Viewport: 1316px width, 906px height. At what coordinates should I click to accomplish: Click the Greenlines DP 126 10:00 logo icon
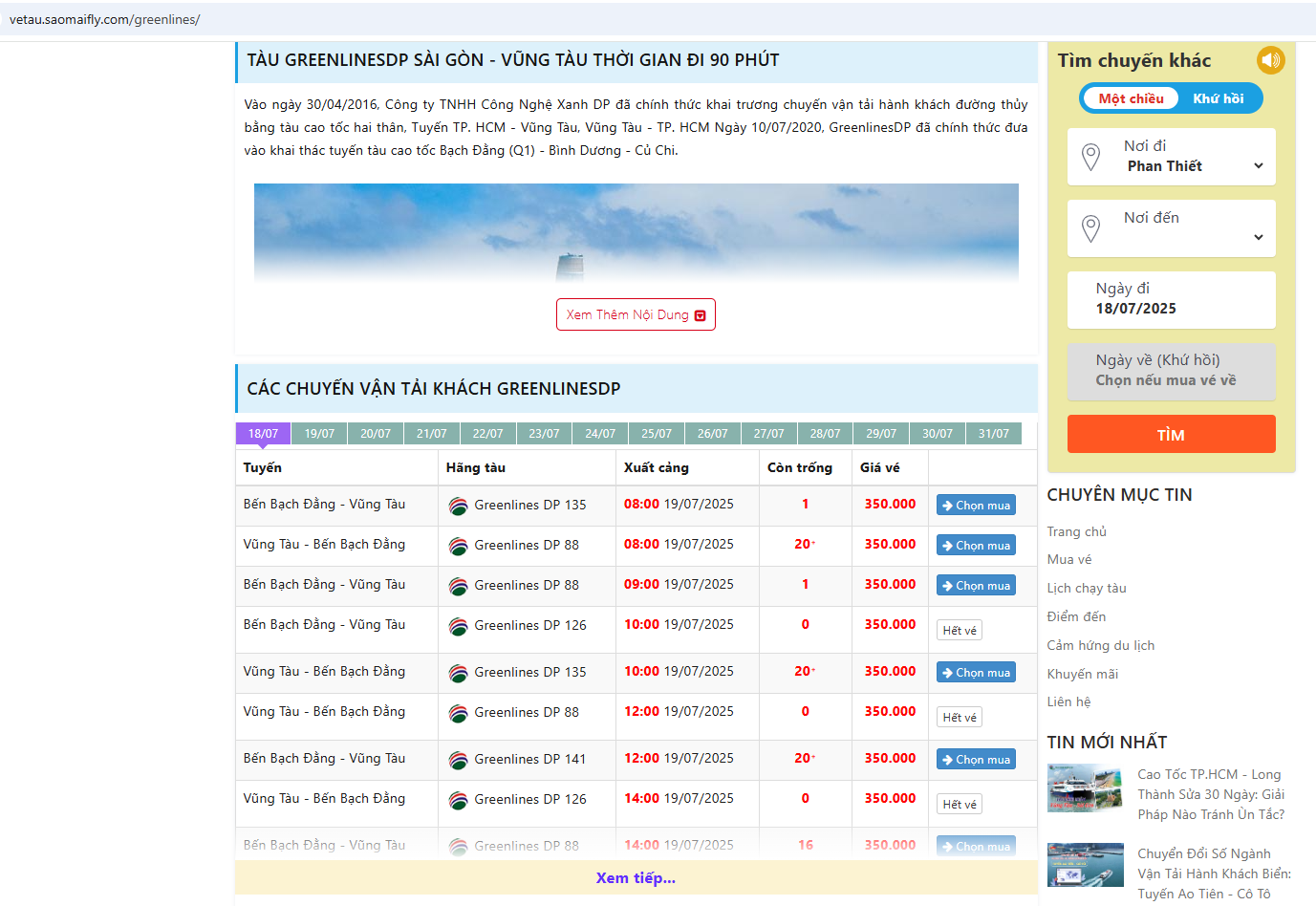coord(459,626)
